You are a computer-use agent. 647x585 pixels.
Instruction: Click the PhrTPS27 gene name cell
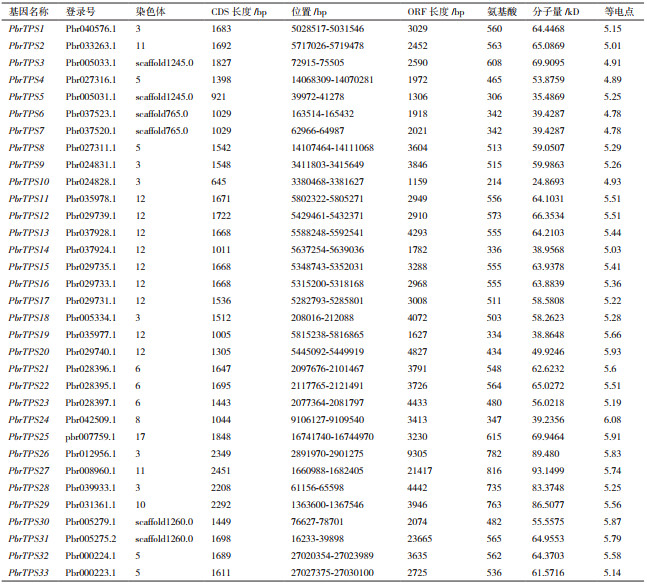(x=29, y=470)
